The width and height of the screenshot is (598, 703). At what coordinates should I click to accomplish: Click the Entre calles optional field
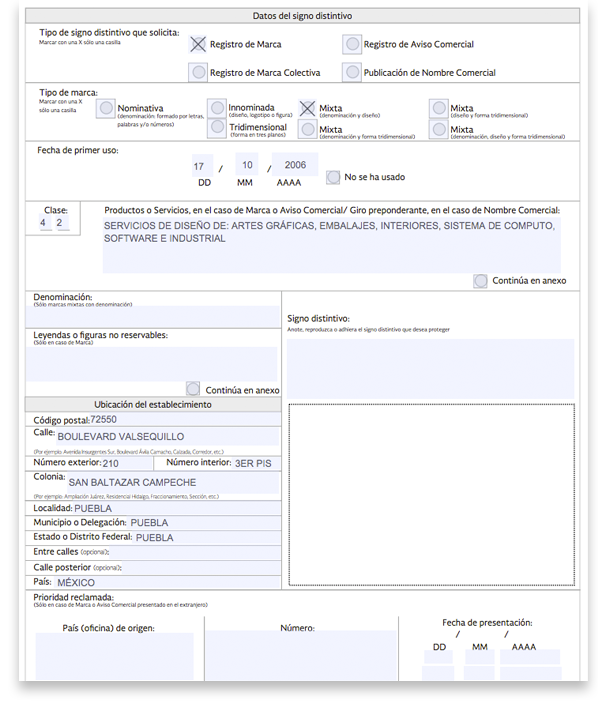tap(195, 552)
